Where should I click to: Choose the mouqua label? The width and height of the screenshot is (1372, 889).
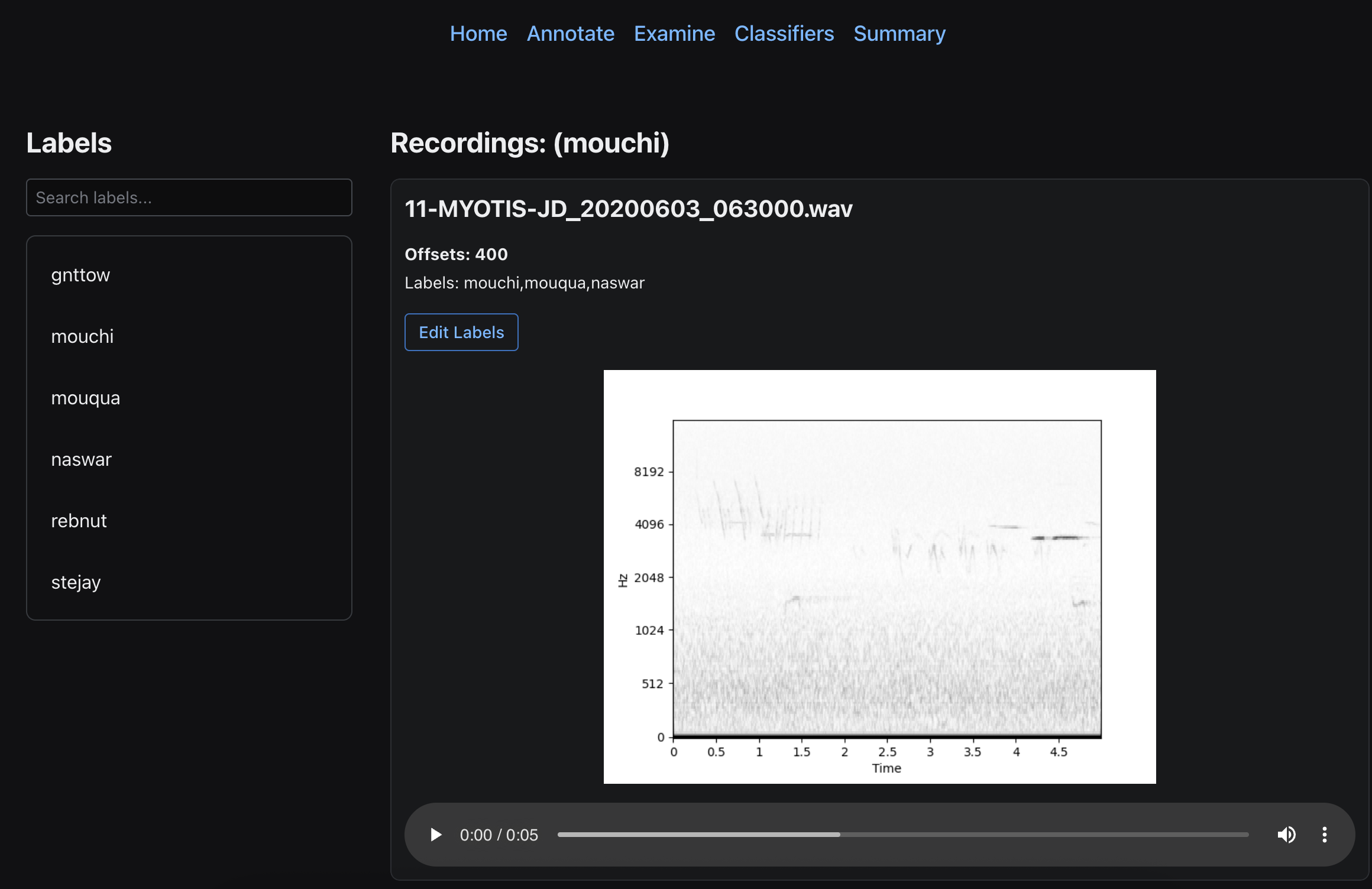point(85,398)
